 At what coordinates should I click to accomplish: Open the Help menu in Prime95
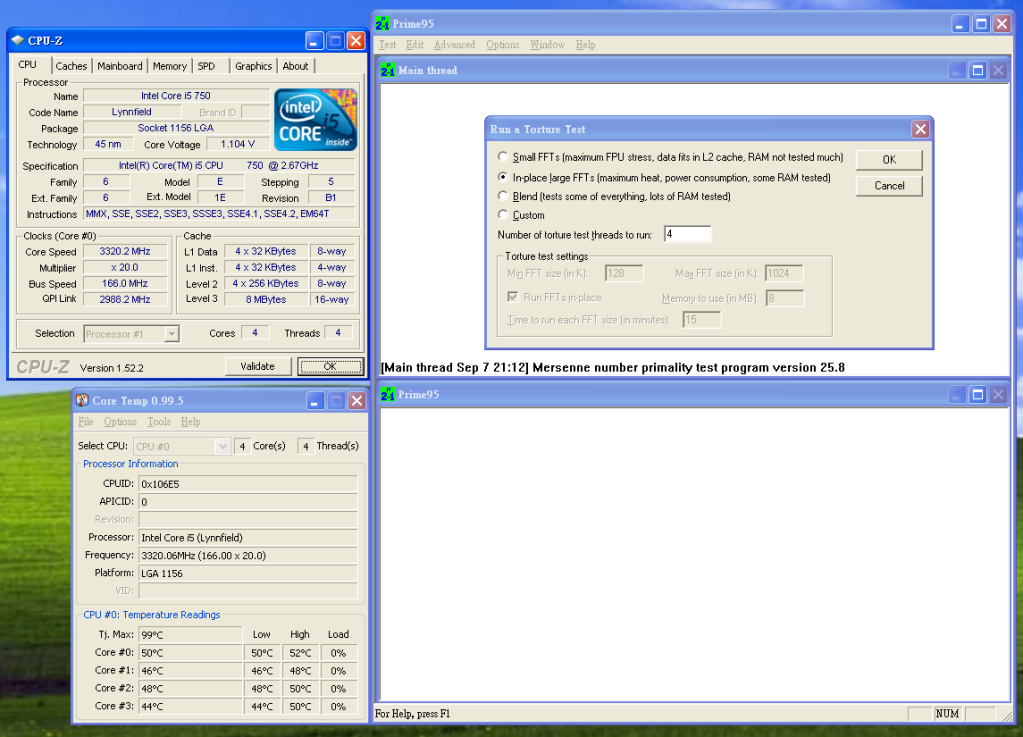(x=585, y=44)
